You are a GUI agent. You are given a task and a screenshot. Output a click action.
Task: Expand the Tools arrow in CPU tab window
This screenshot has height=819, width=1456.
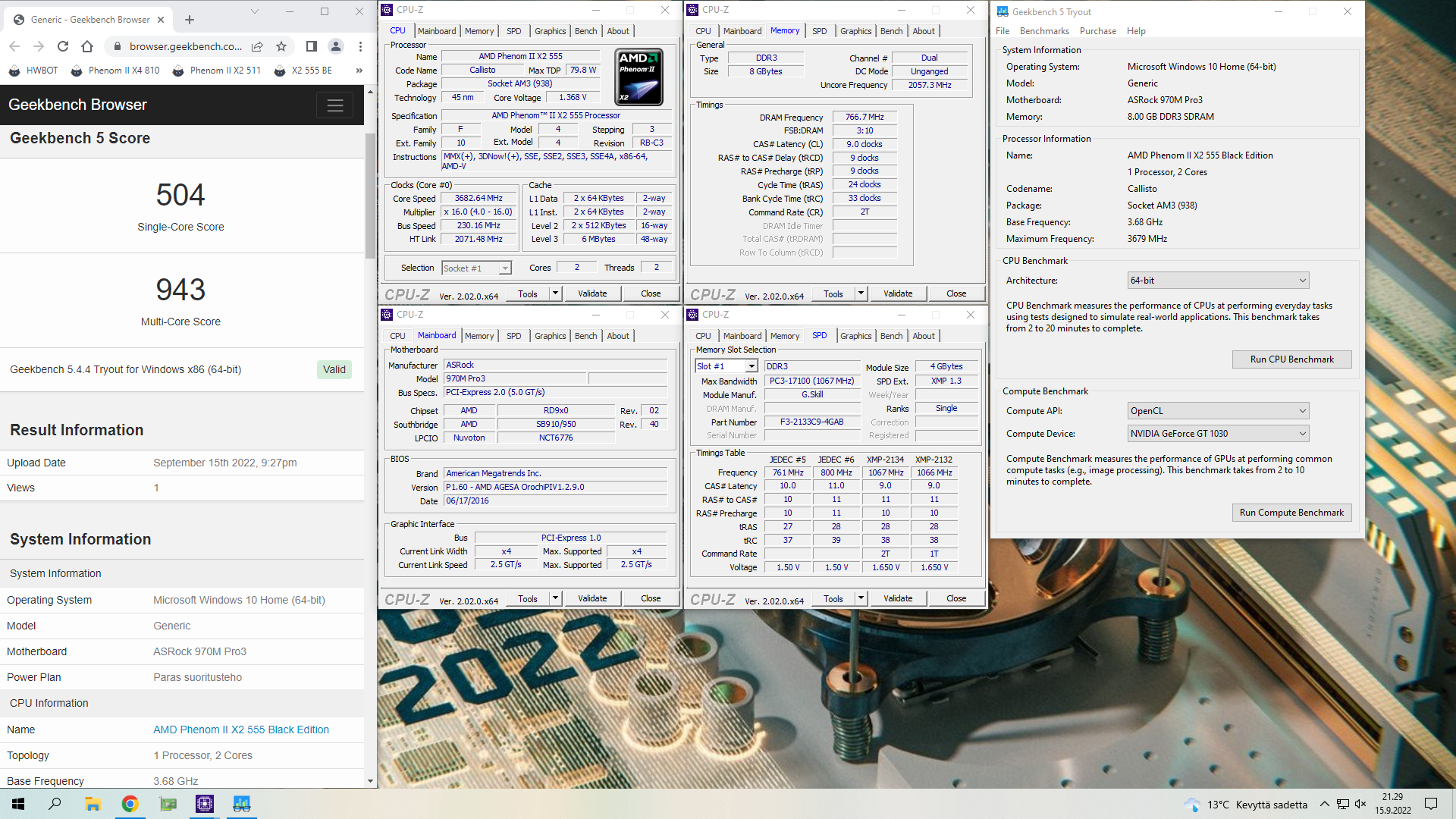click(x=555, y=293)
